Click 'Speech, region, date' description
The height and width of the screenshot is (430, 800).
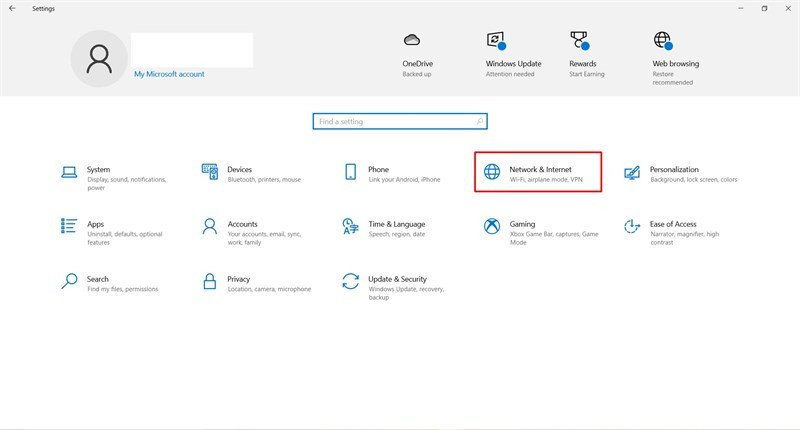coord(396,234)
